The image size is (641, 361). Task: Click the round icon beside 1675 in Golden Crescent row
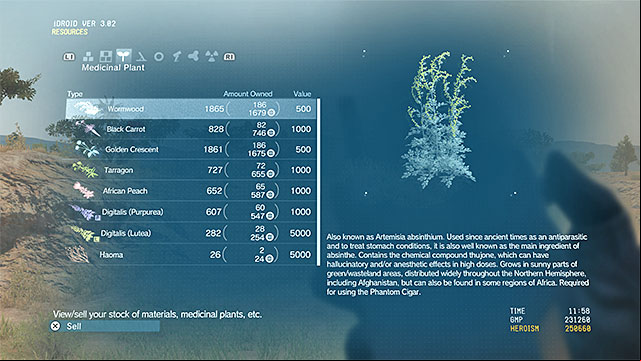click(271, 153)
